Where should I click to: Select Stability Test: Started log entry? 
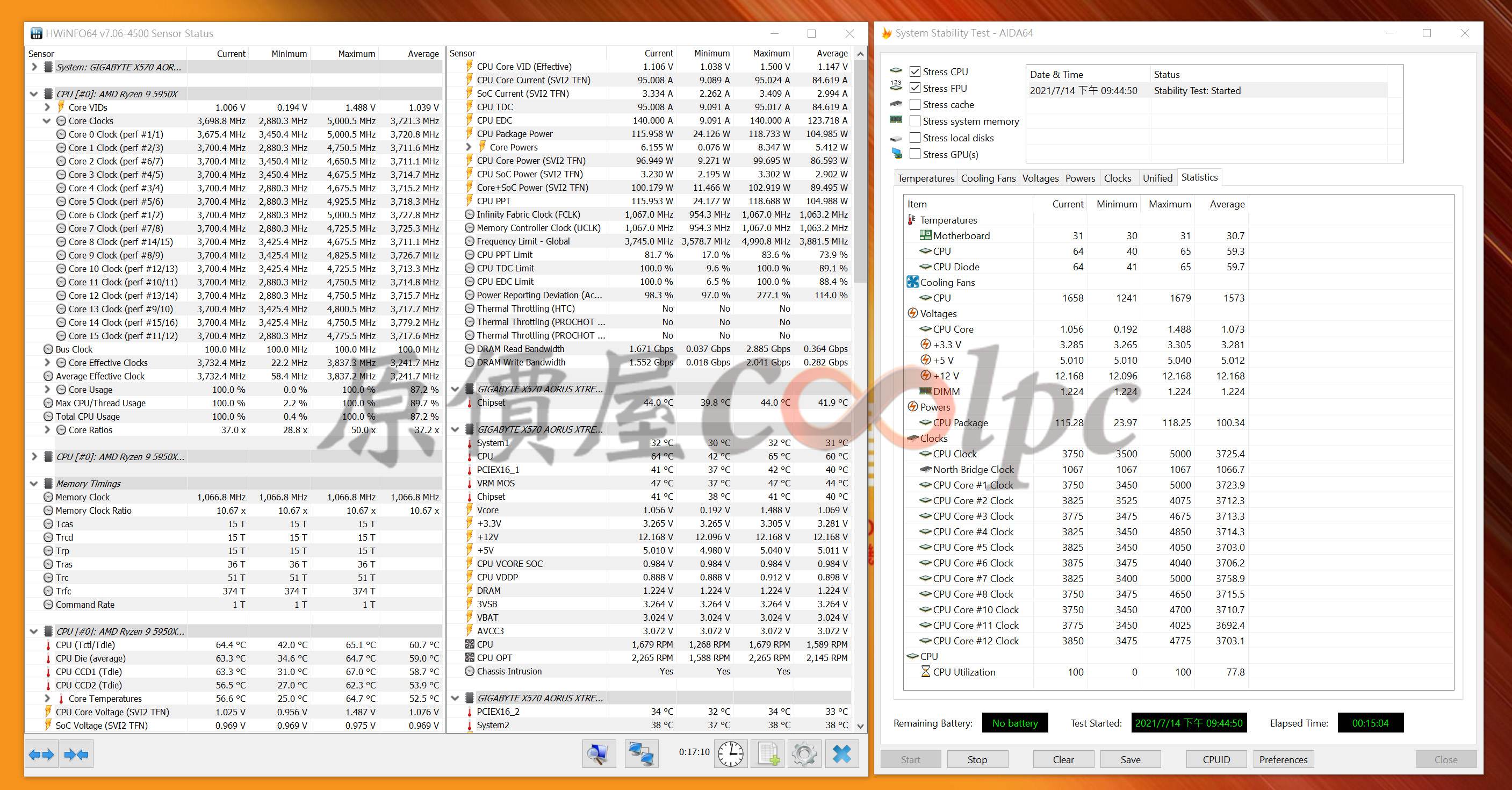coord(1206,90)
